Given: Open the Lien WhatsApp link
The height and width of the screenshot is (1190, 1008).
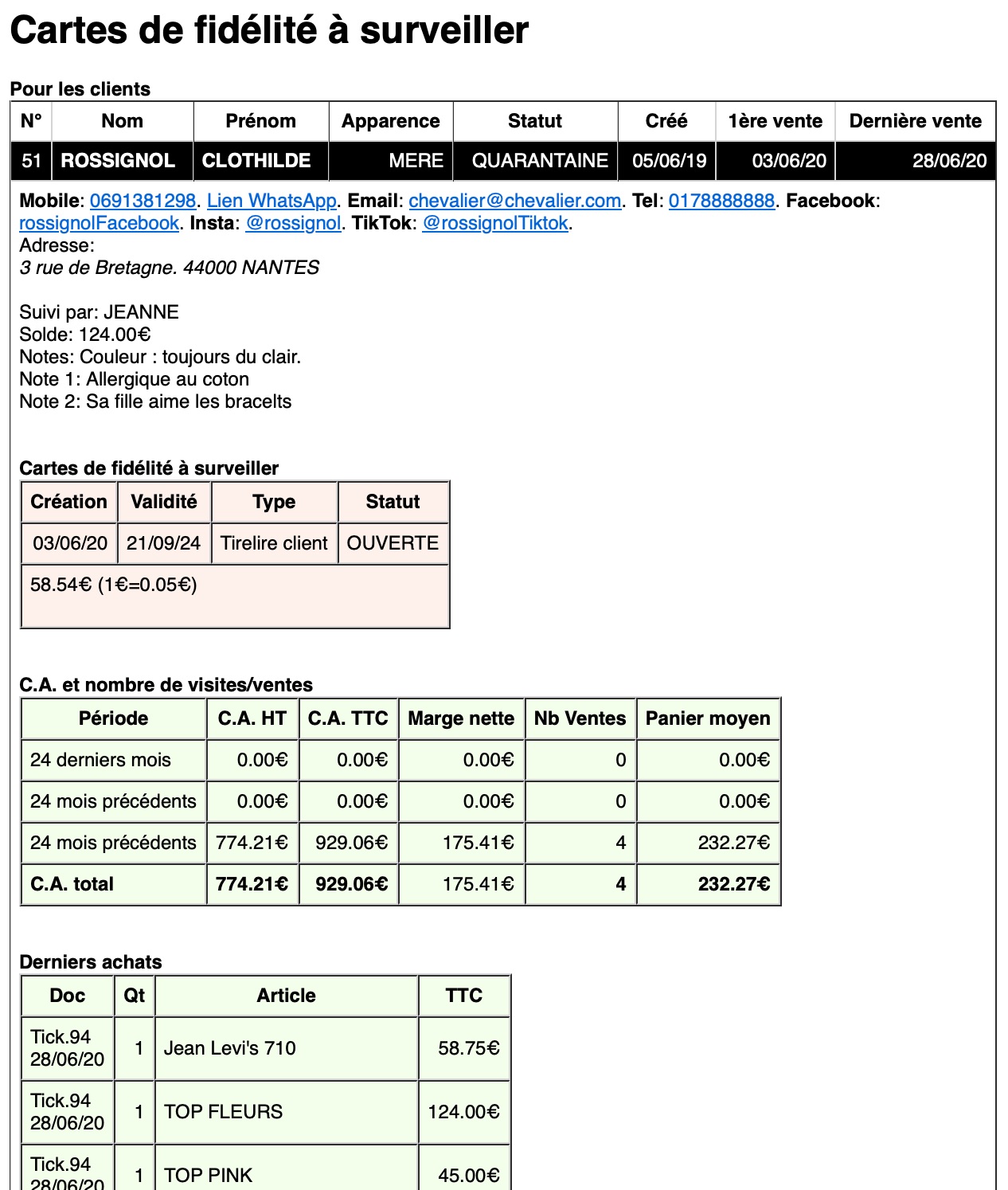Looking at the screenshot, I should tap(272, 201).
